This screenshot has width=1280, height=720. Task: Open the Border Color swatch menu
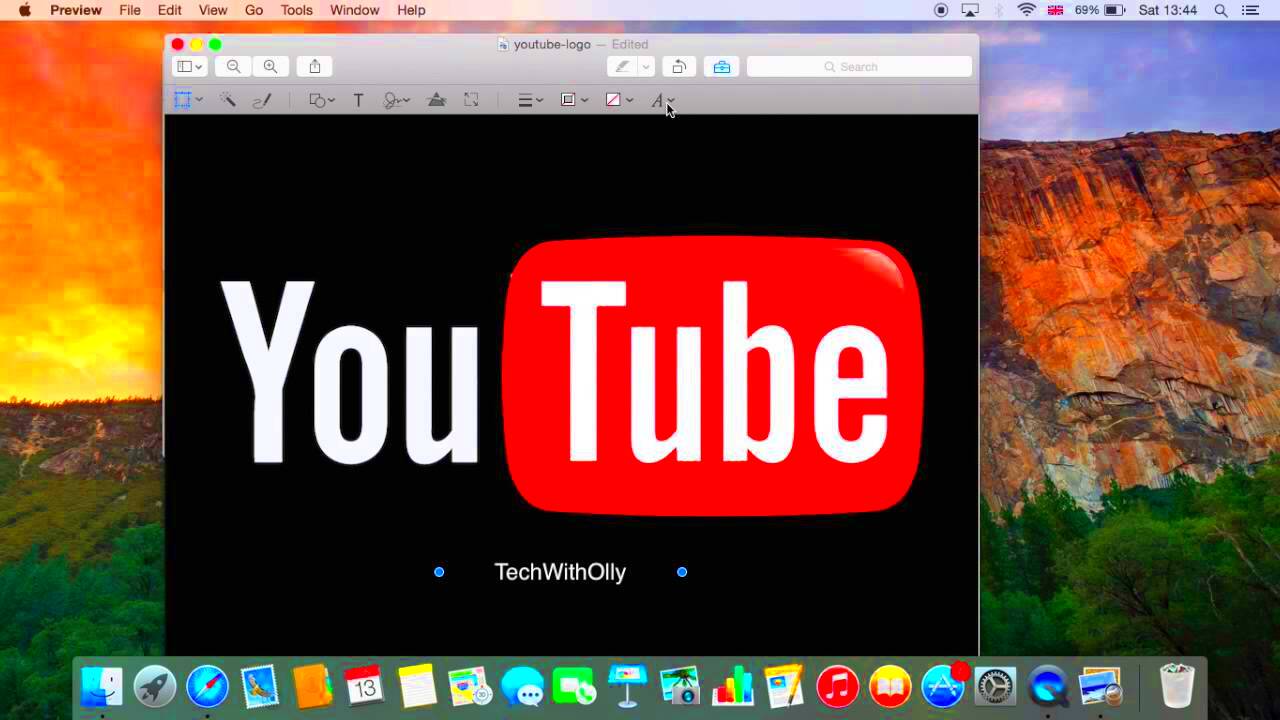(x=574, y=100)
